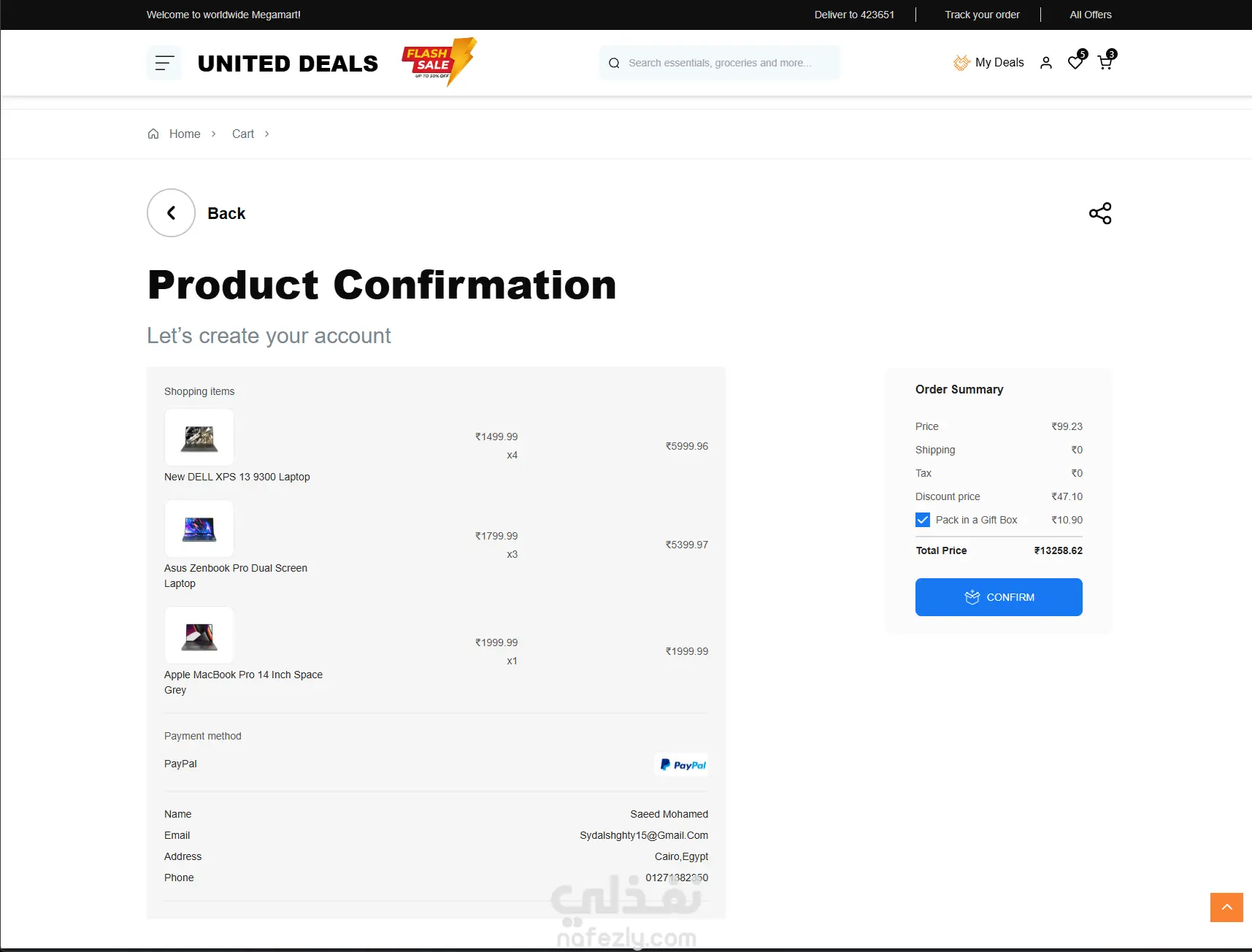Viewport: 1252px width, 952px height.
Task: Focus the search essentials input field
Action: (720, 63)
